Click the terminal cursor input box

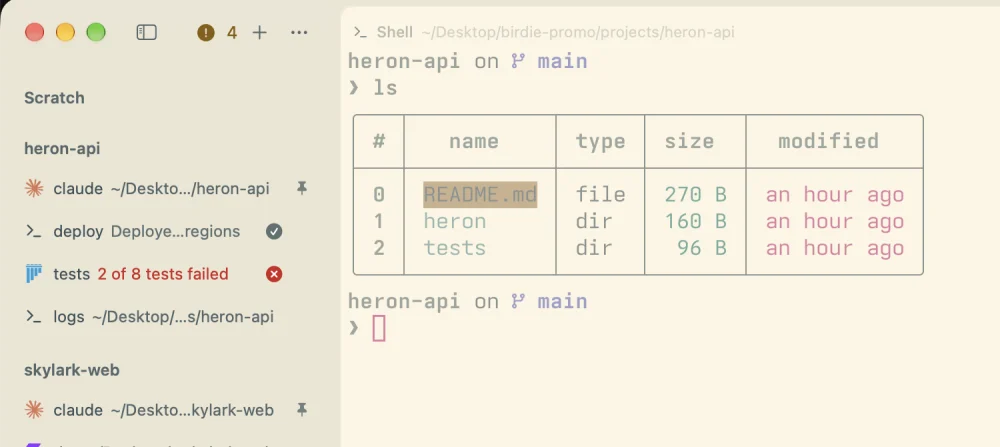pyautogui.click(x=379, y=328)
